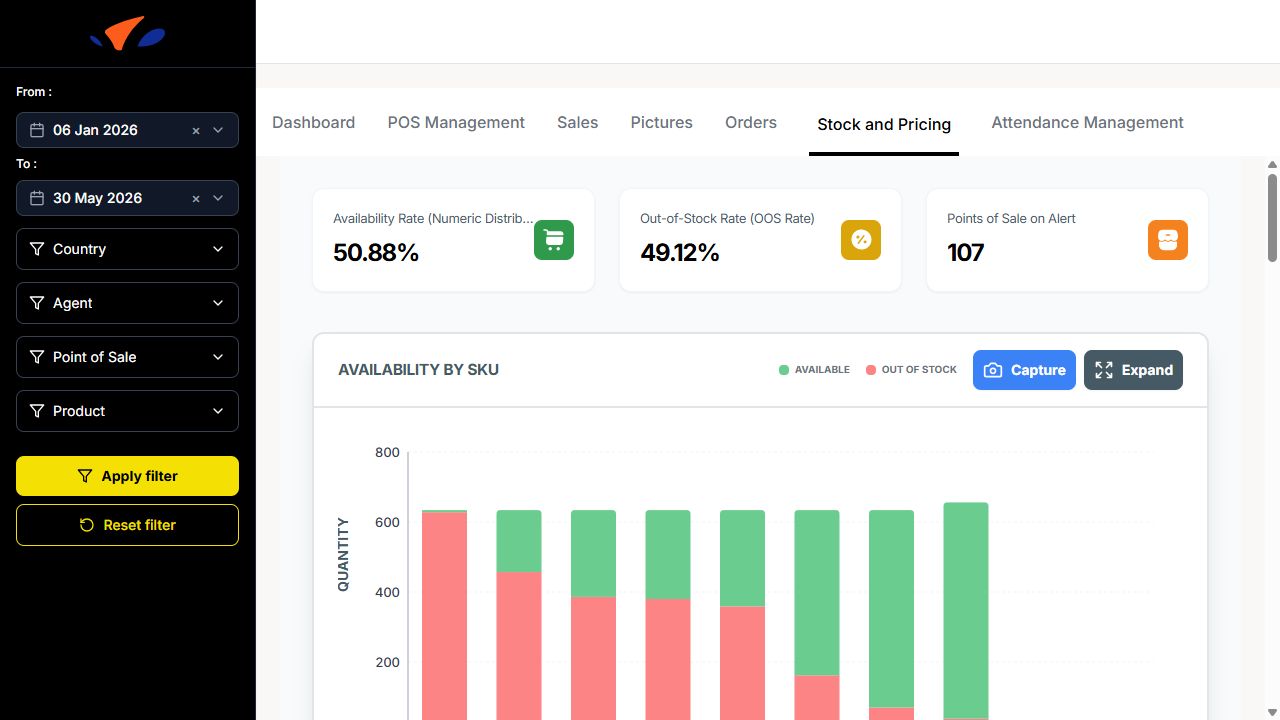Click calendar icon in From date field

coord(37,130)
